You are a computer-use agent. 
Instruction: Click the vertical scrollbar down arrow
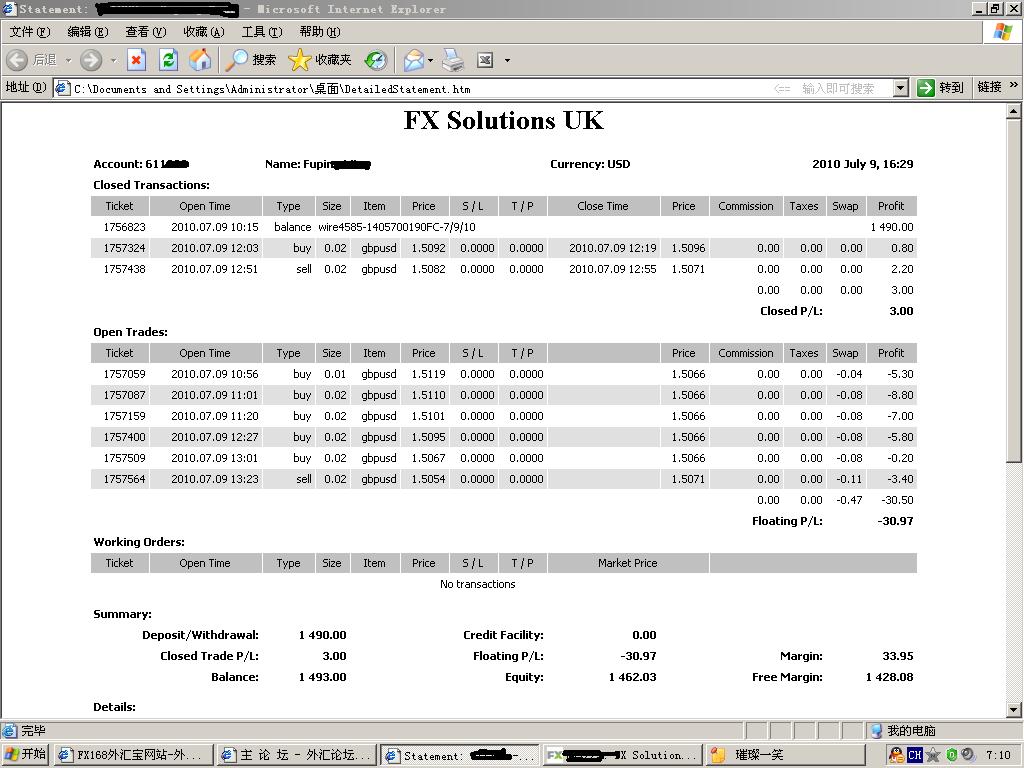(x=1014, y=710)
